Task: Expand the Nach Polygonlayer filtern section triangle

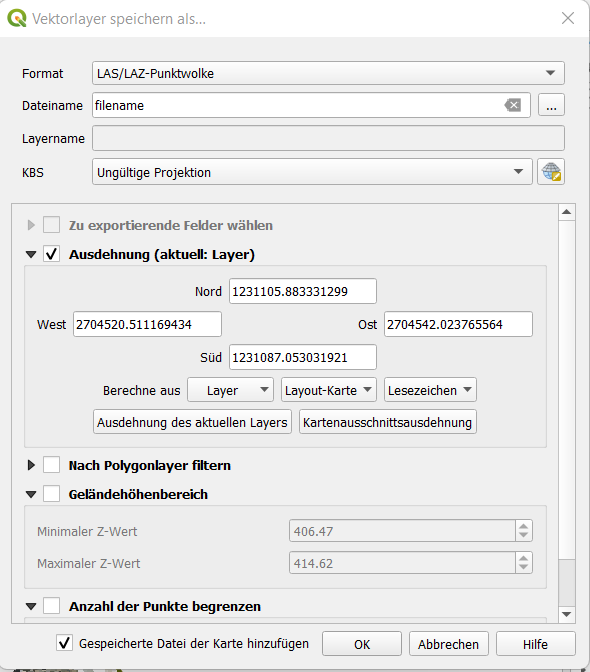Action: 31,465
